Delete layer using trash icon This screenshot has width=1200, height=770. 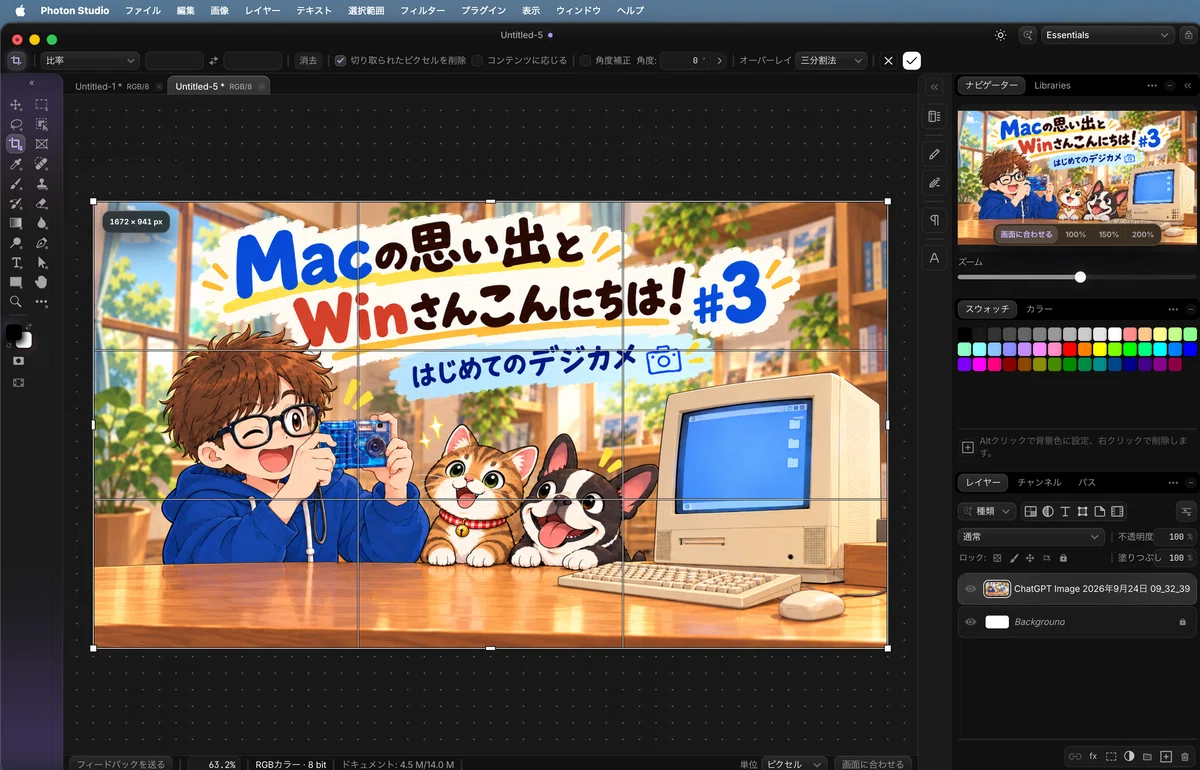click(x=1185, y=756)
